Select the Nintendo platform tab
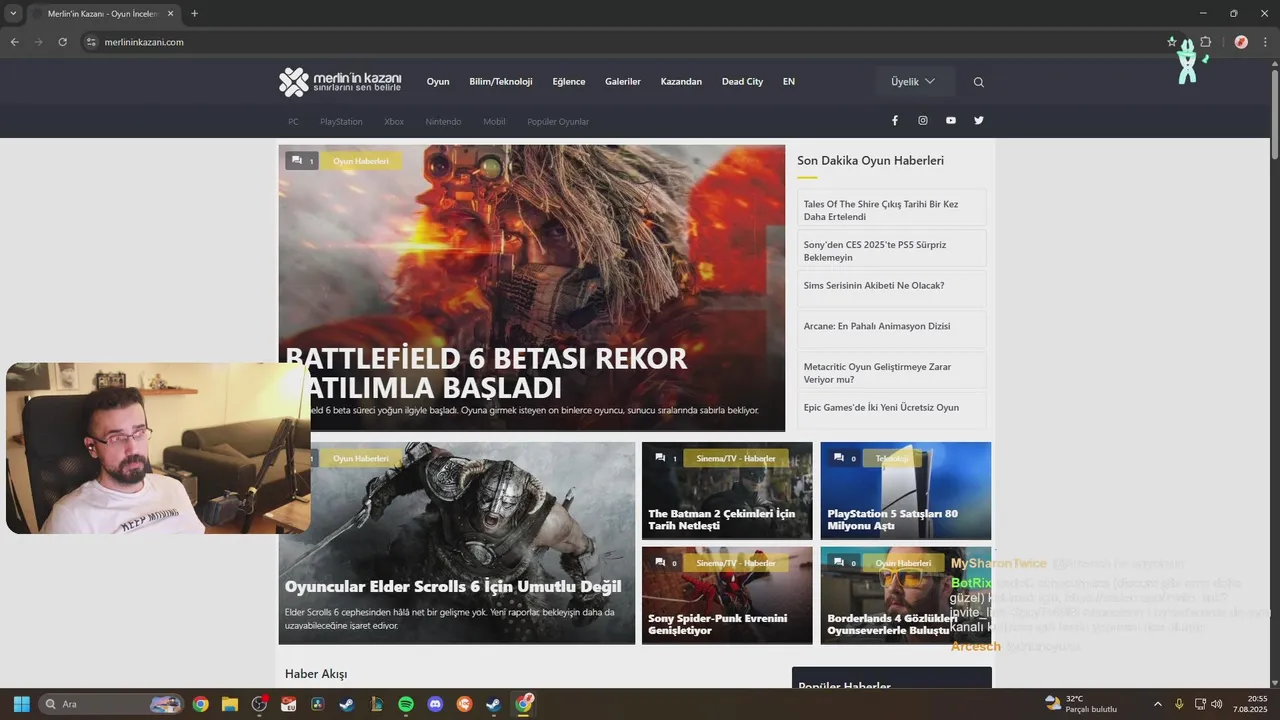1280x720 pixels. coord(443,122)
